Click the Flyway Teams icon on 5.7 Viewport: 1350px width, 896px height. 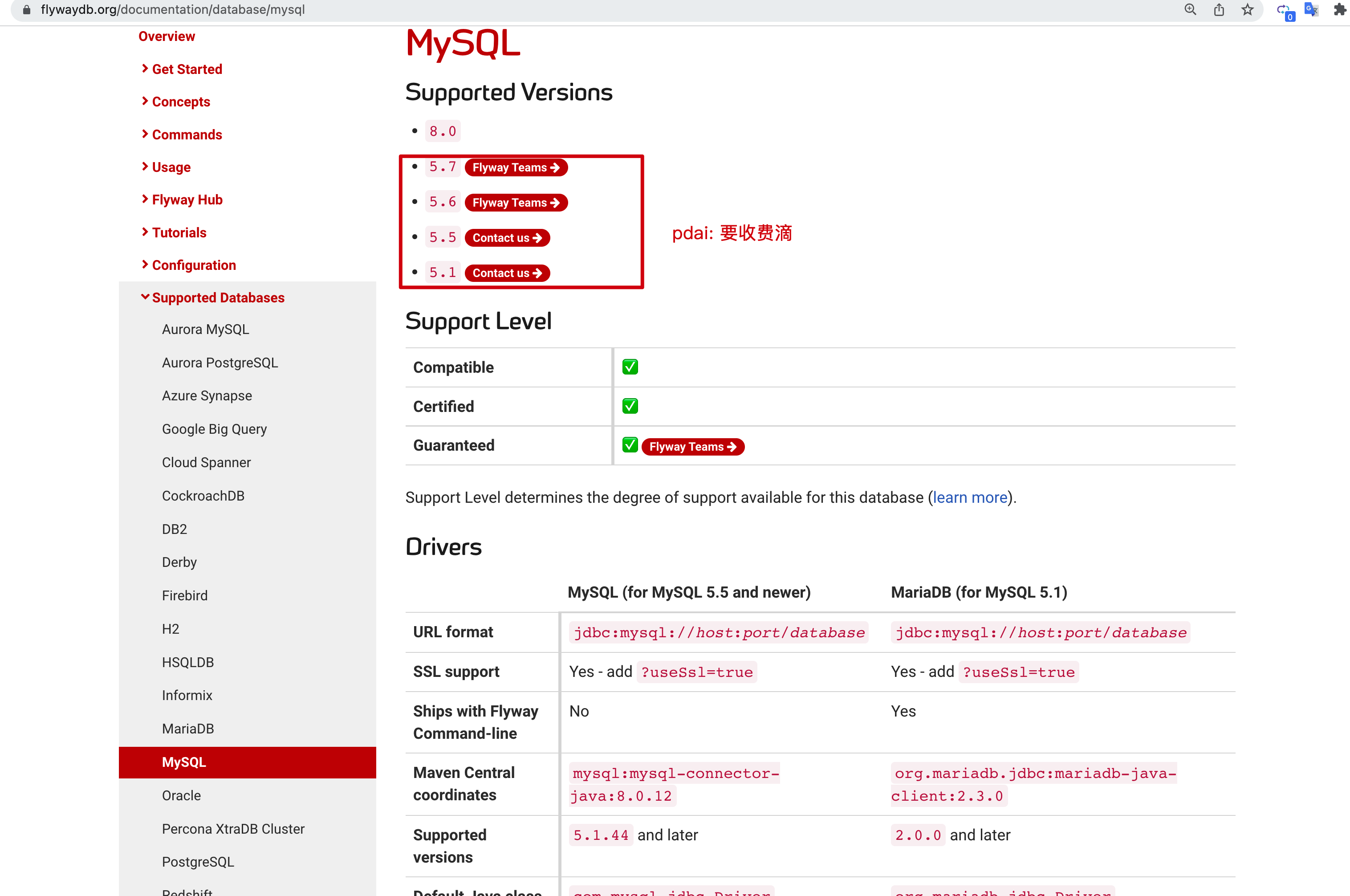[516, 167]
